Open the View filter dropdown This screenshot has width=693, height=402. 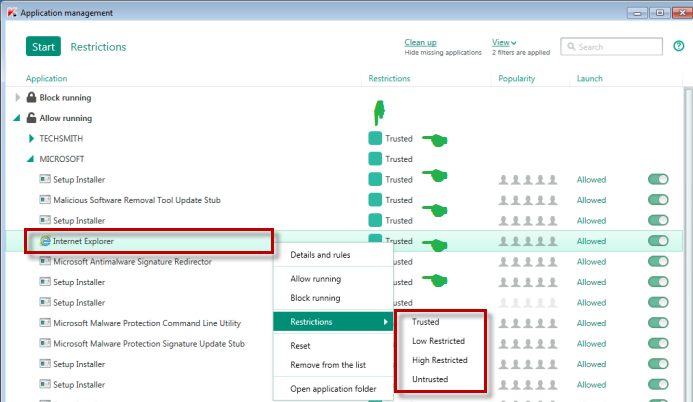pyautogui.click(x=504, y=42)
